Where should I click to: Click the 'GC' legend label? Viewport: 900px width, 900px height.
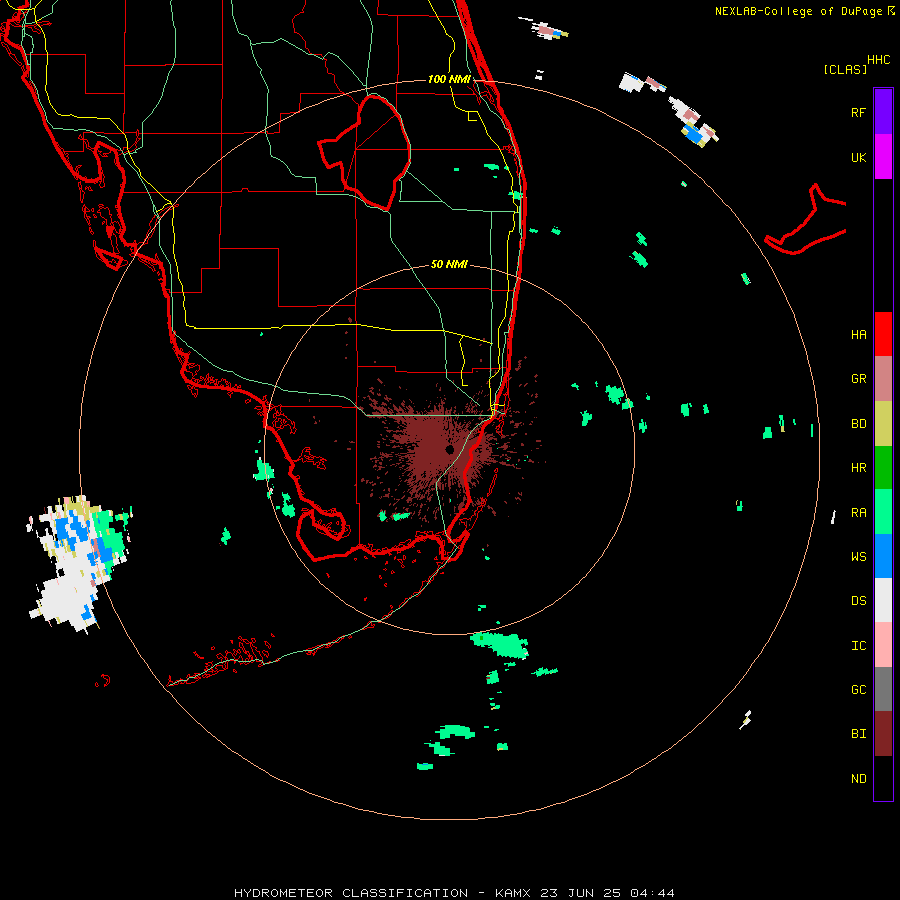pos(858,690)
